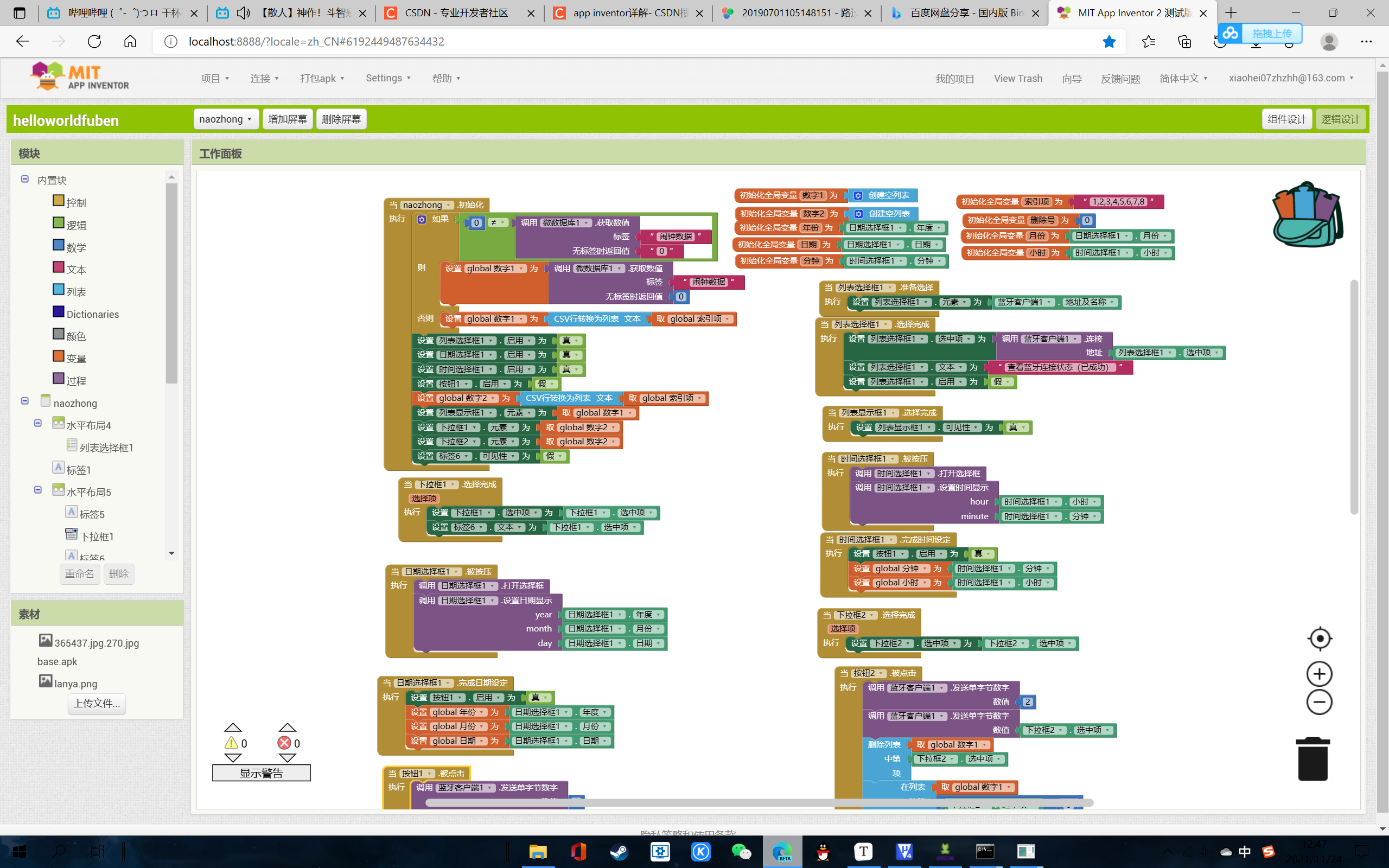Viewport: 1389px width, 868px height.
Task: Open Steam from the taskbar
Action: 619,851
